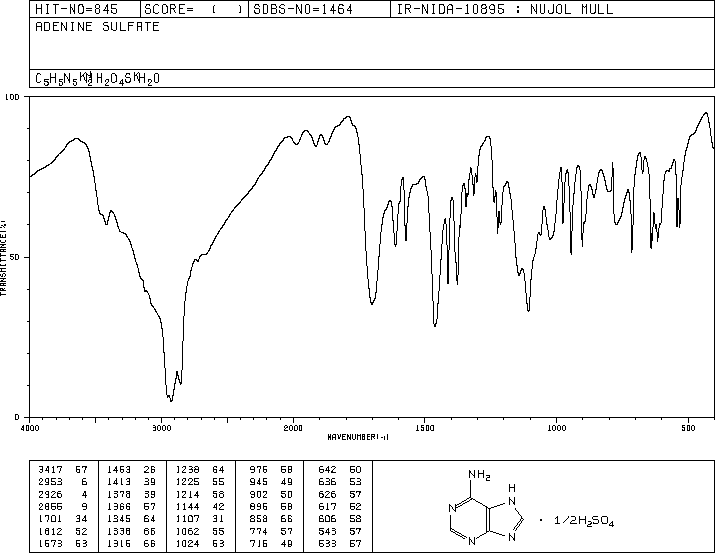This screenshot has height=553, width=715.
Task: Click the vertical TRANSMITTANCE axis title
Action: tap(3, 258)
